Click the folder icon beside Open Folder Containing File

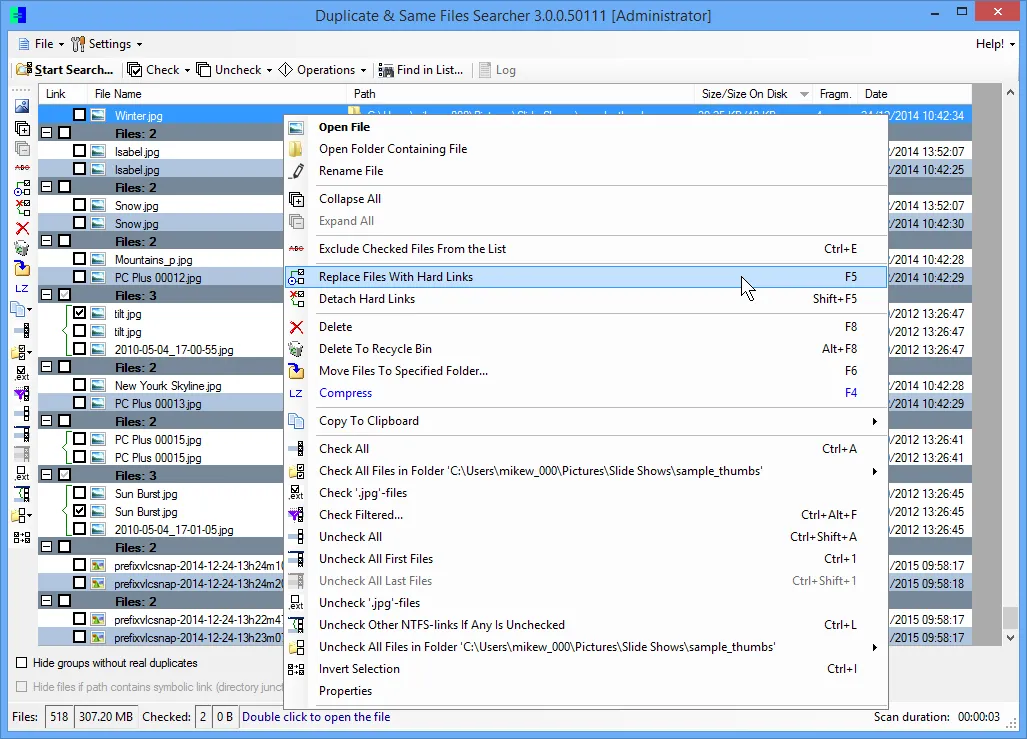[x=296, y=149]
